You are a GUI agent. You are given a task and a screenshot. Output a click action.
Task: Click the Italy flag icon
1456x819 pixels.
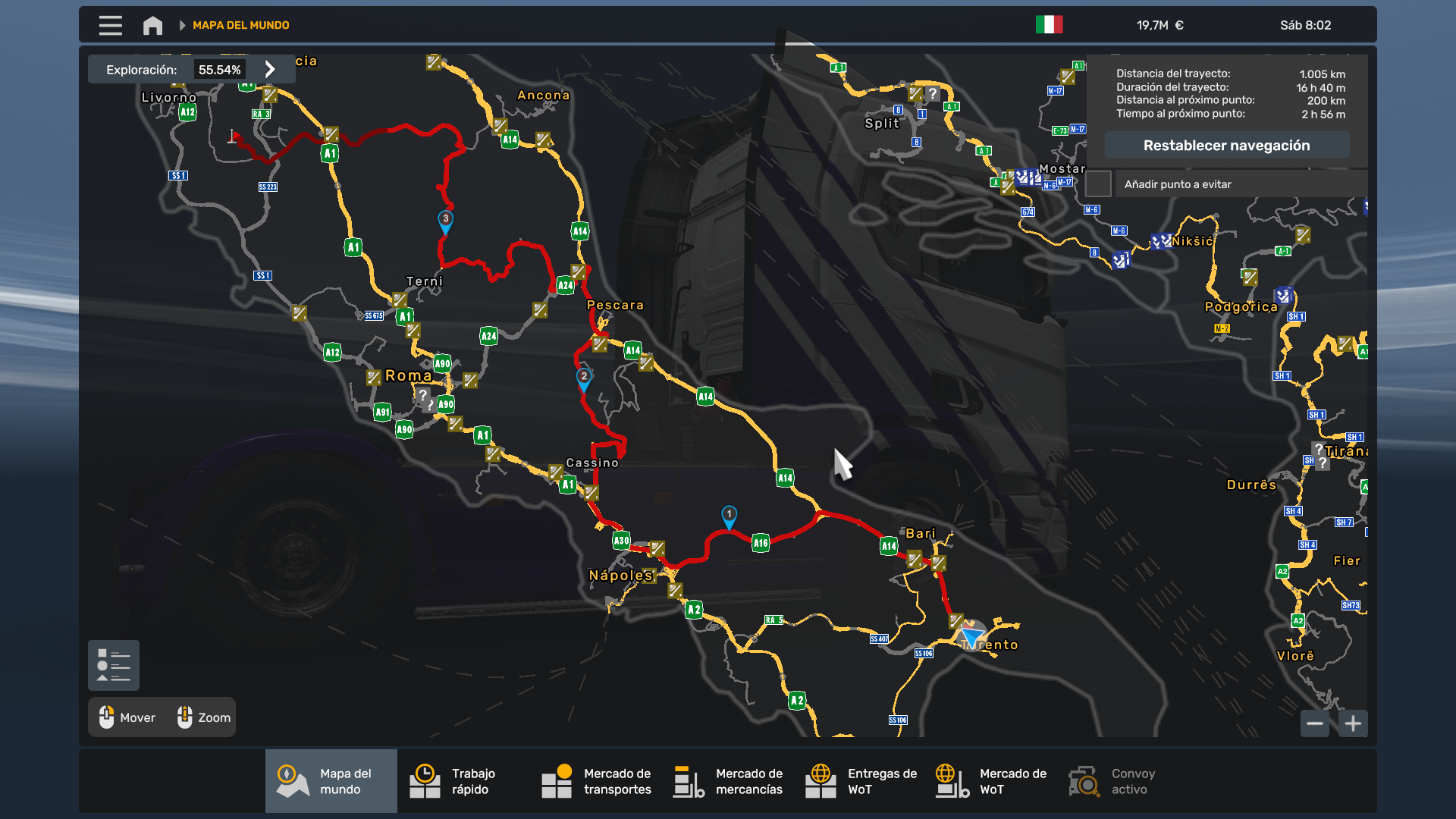[x=1049, y=25]
